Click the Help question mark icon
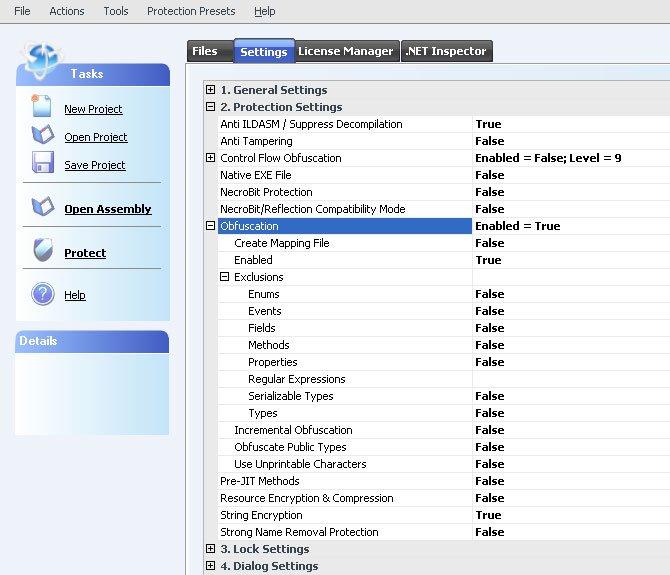 (43, 294)
